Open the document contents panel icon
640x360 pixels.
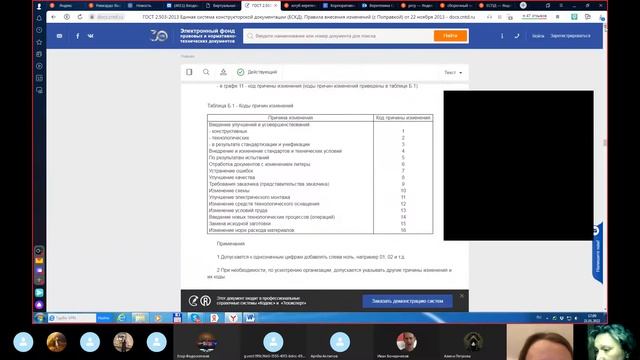[189, 72]
